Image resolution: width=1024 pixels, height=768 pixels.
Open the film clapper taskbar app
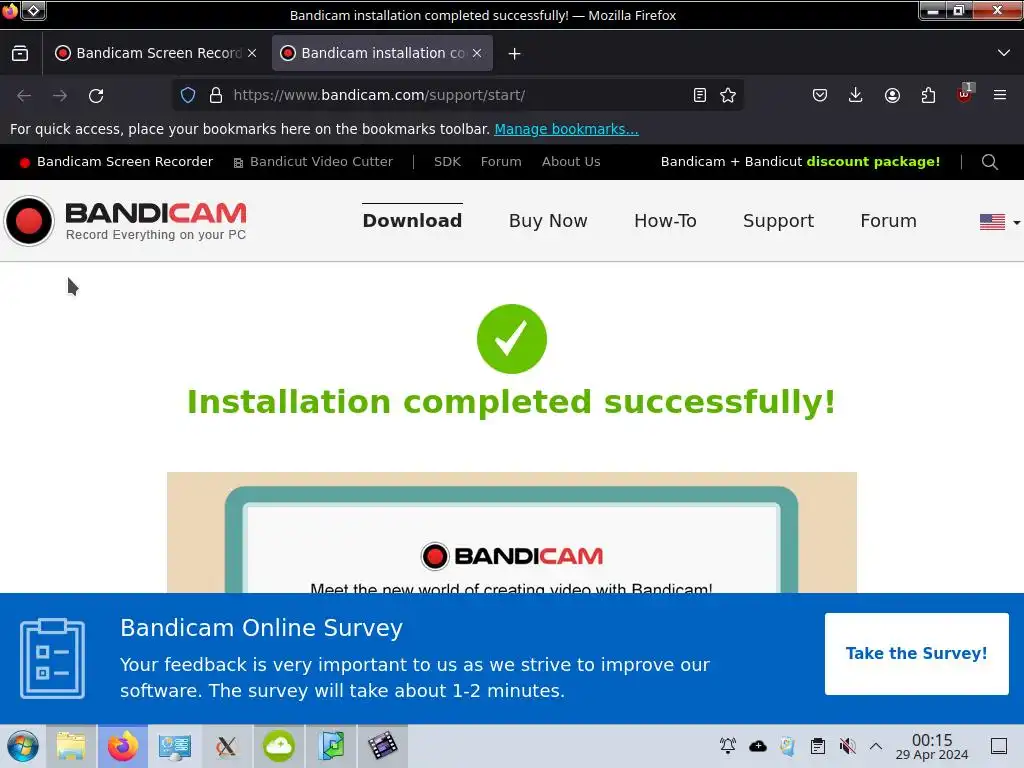382,746
